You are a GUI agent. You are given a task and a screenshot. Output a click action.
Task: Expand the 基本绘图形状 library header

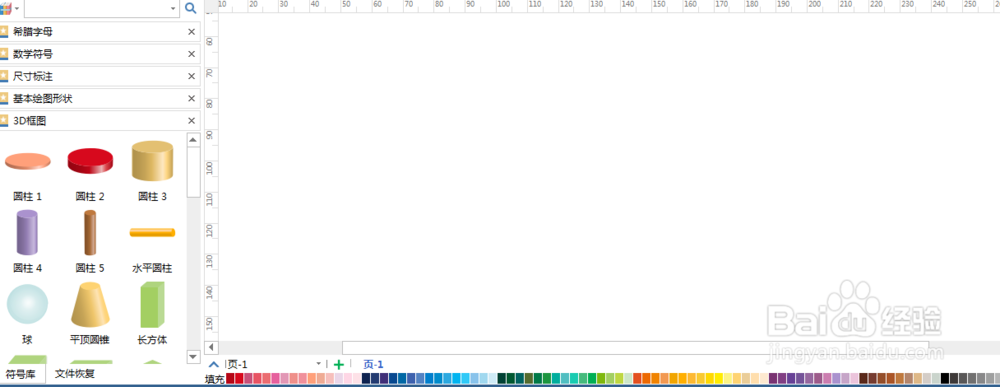click(100, 98)
